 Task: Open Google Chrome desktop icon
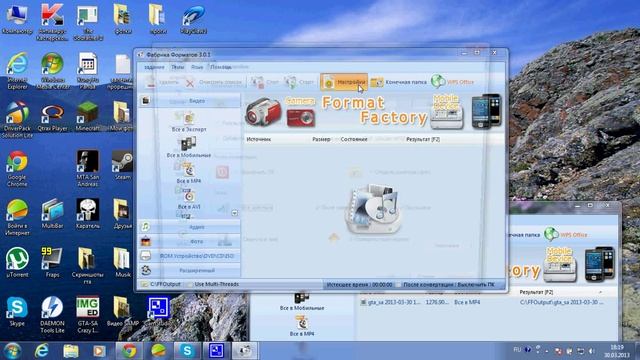[x=17, y=169]
